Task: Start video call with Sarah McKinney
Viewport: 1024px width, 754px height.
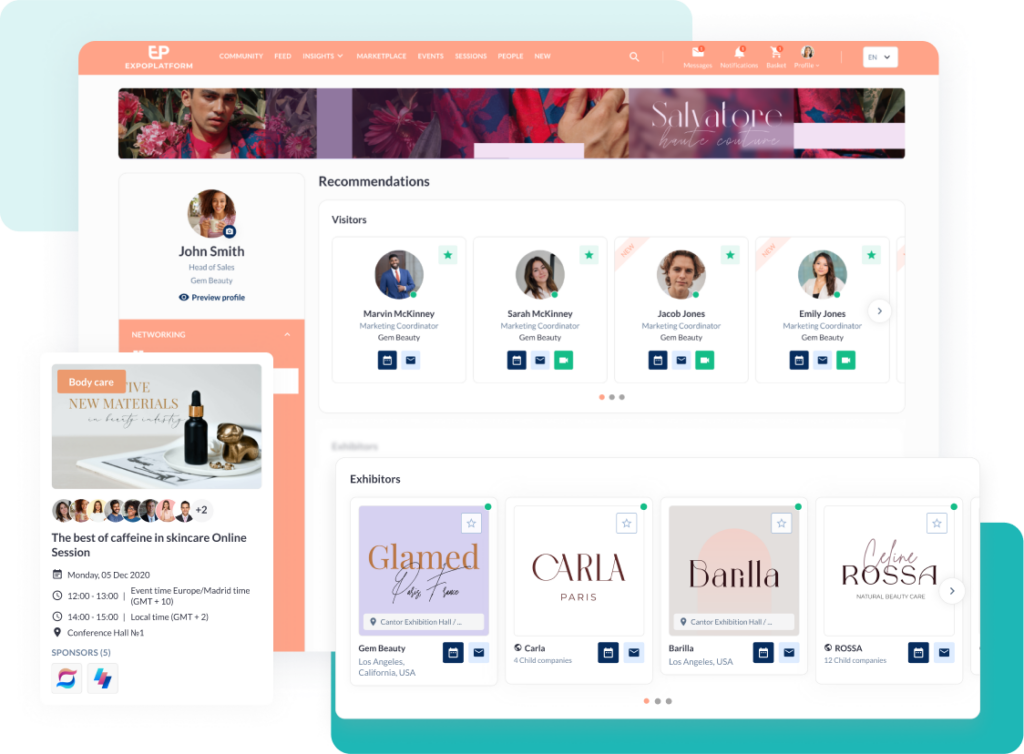Action: tap(564, 360)
